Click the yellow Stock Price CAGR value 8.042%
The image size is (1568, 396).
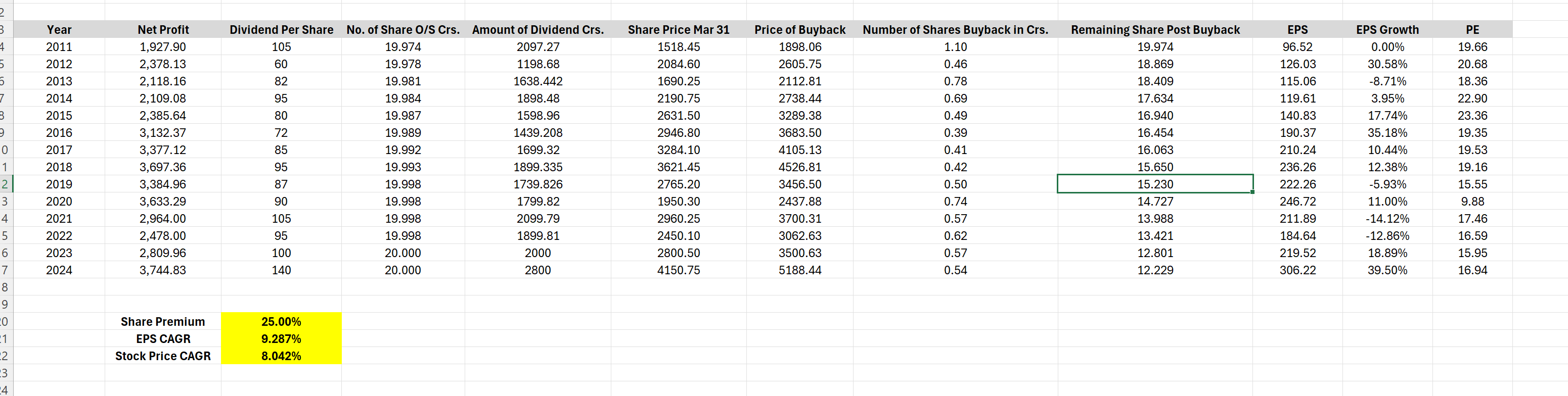click(281, 356)
